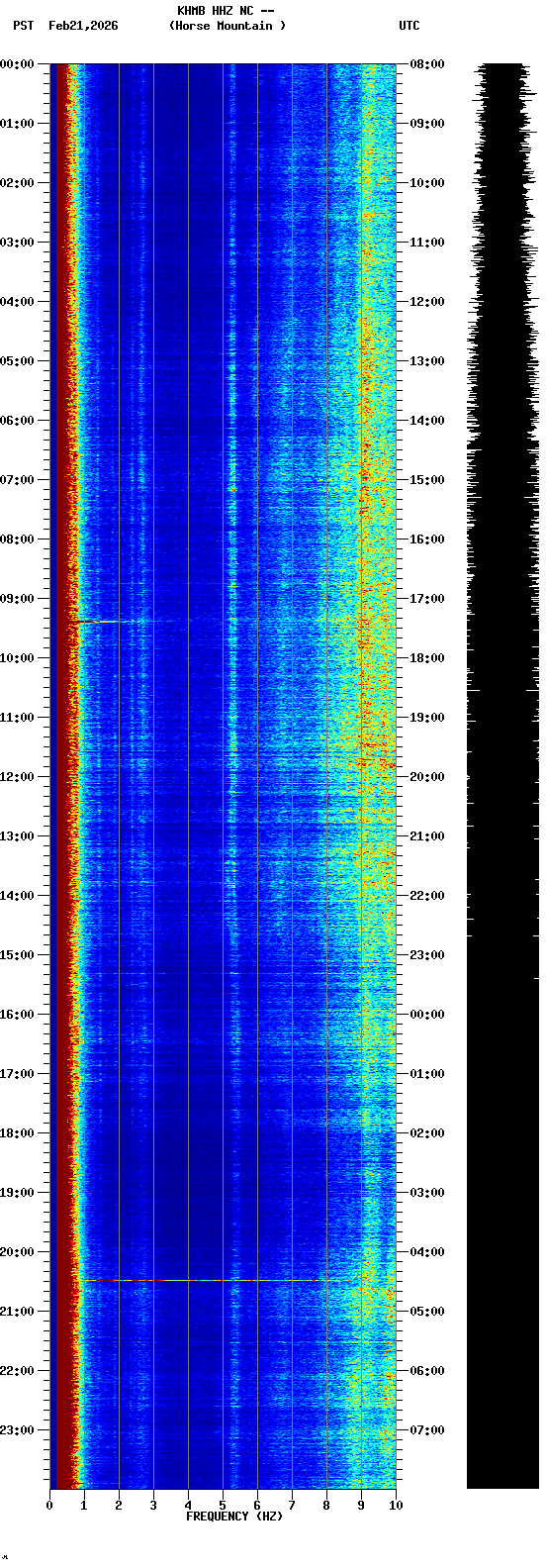Select the 14:00 label on PST axis
This screenshot has width=546, height=1568.
pos(18,896)
